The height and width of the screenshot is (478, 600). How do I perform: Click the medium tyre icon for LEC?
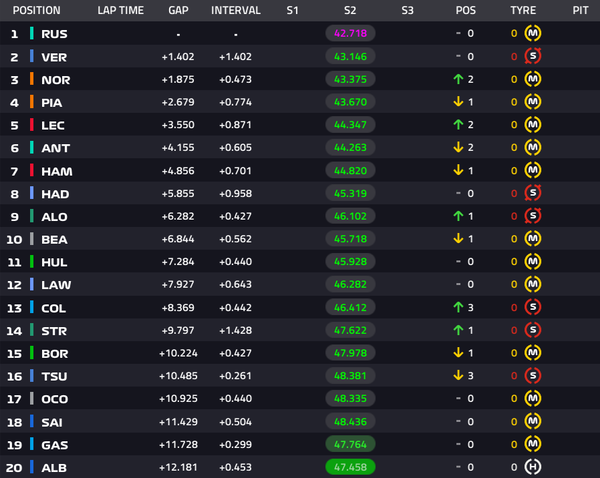(533, 125)
